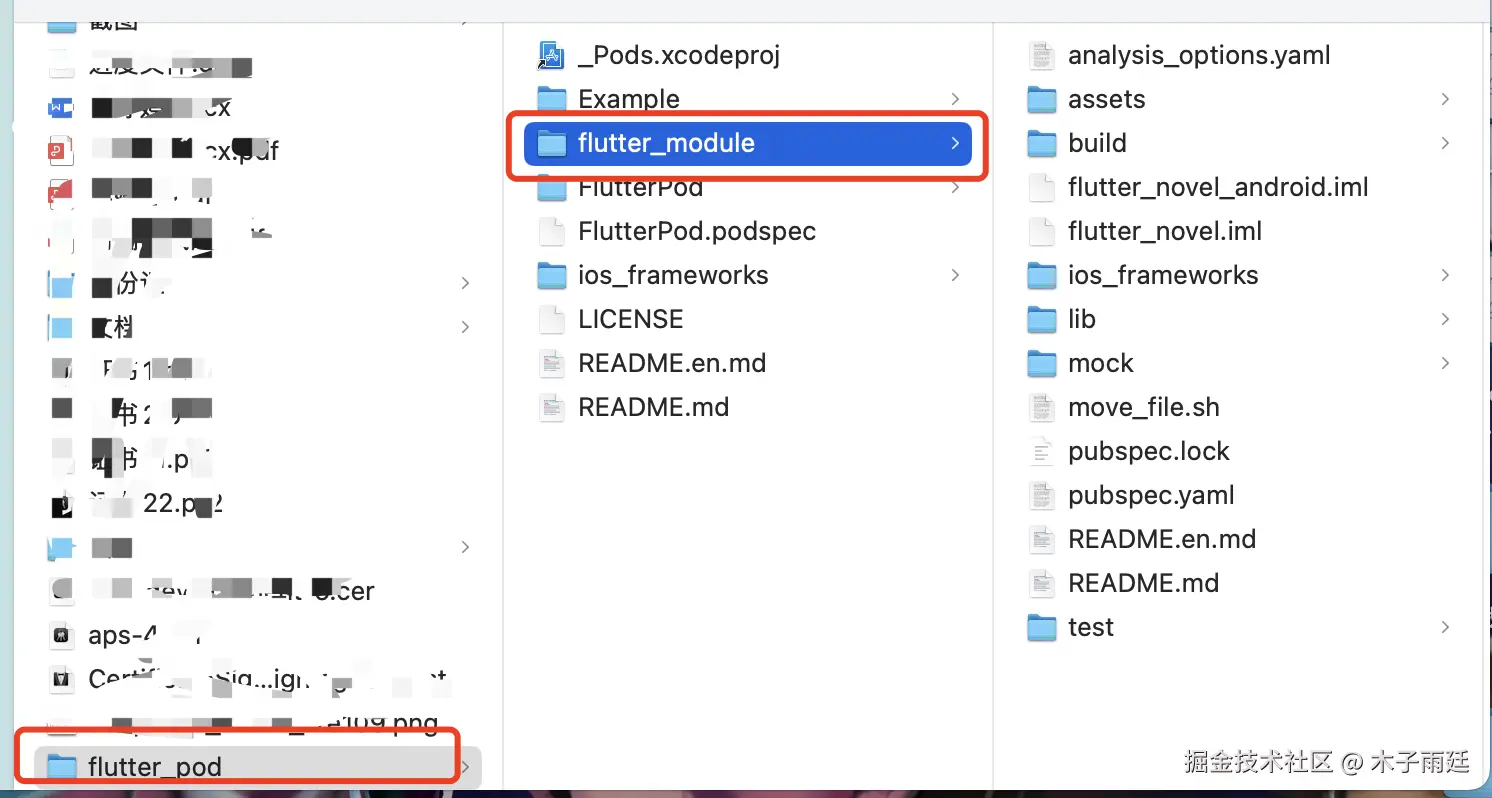Click the middle column README.md file icon
Viewport: 1492px width, 798px height.
point(552,407)
